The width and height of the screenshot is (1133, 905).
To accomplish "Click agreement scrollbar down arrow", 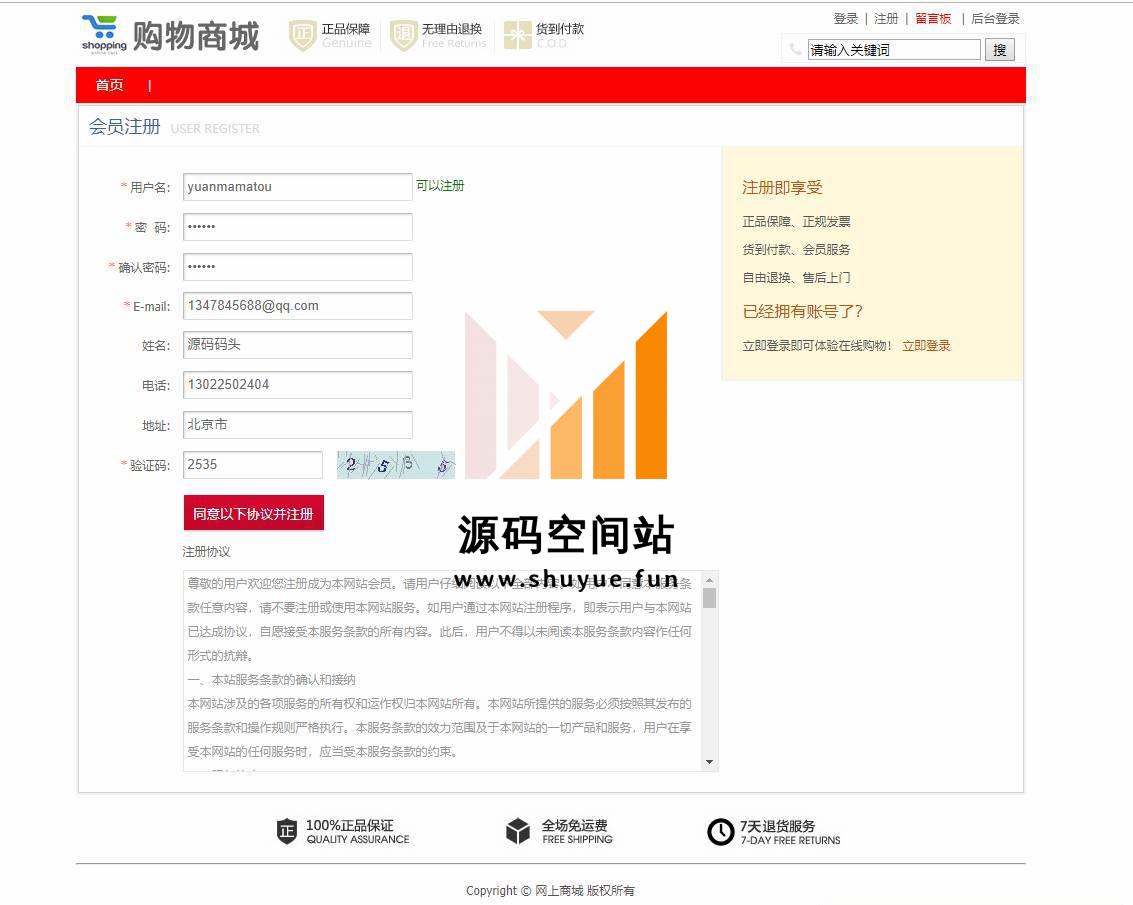I will (x=710, y=762).
